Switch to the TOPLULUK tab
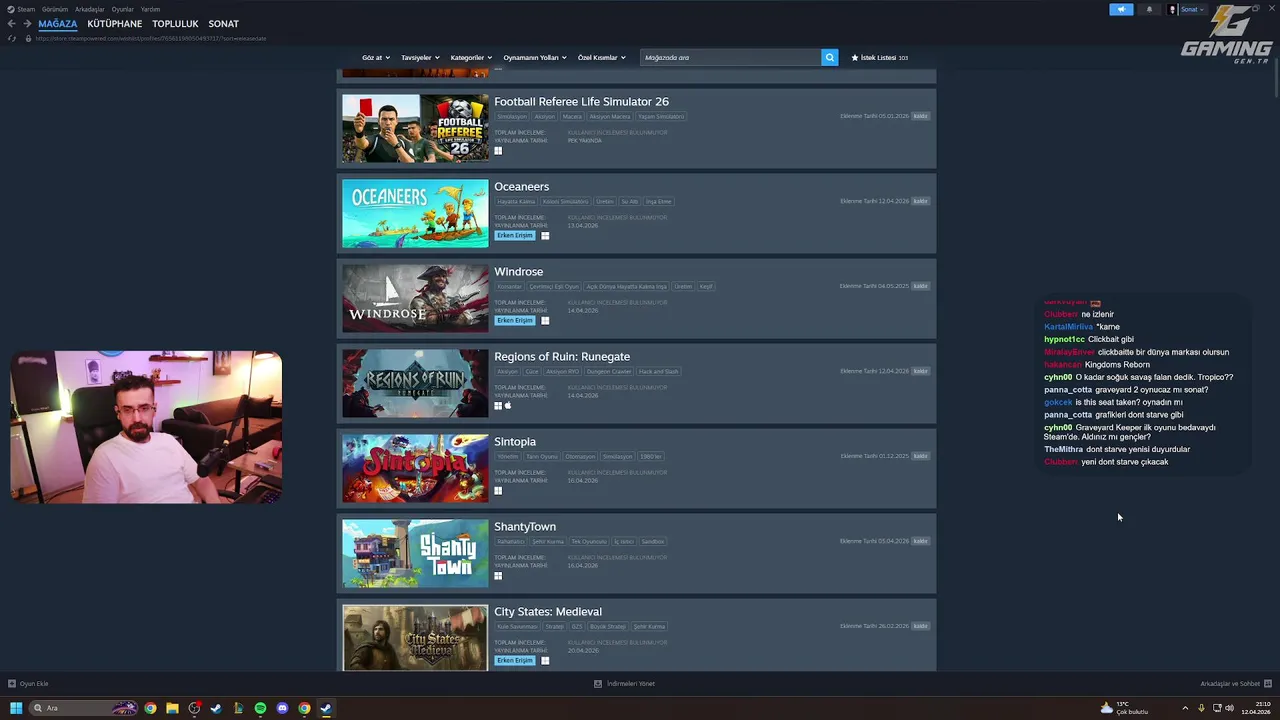The image size is (1280, 720). 175,24
